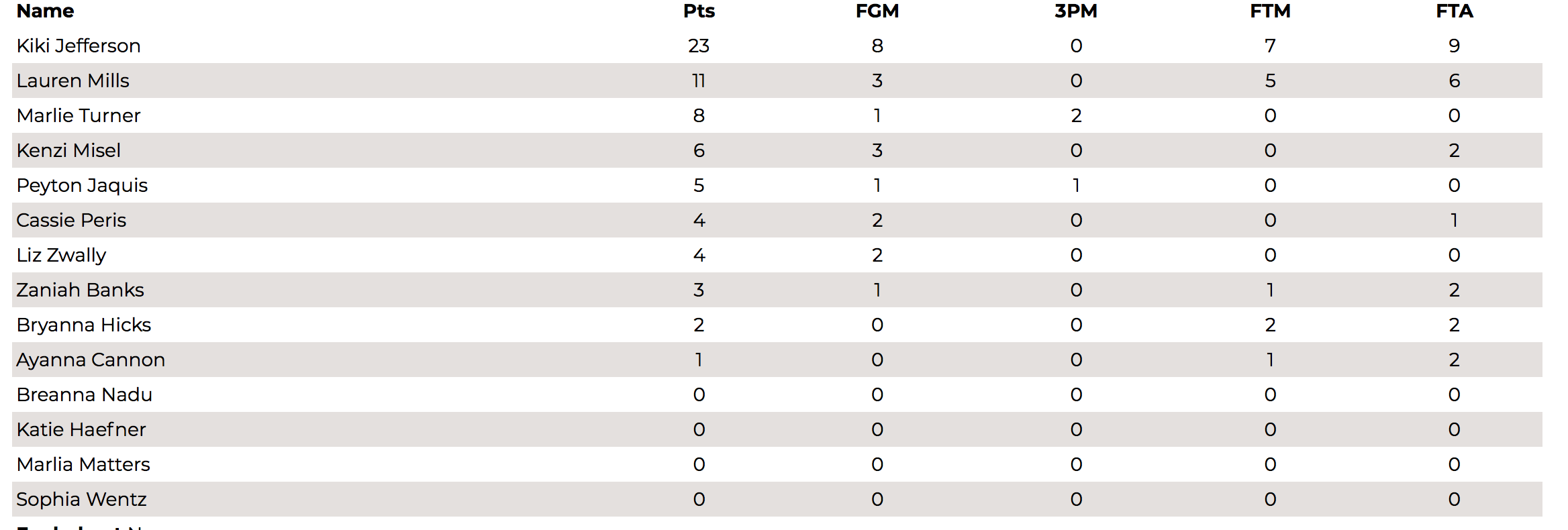Screen dimensions: 1568x530
Task: Select the FTM column header
Action: (1270, 11)
